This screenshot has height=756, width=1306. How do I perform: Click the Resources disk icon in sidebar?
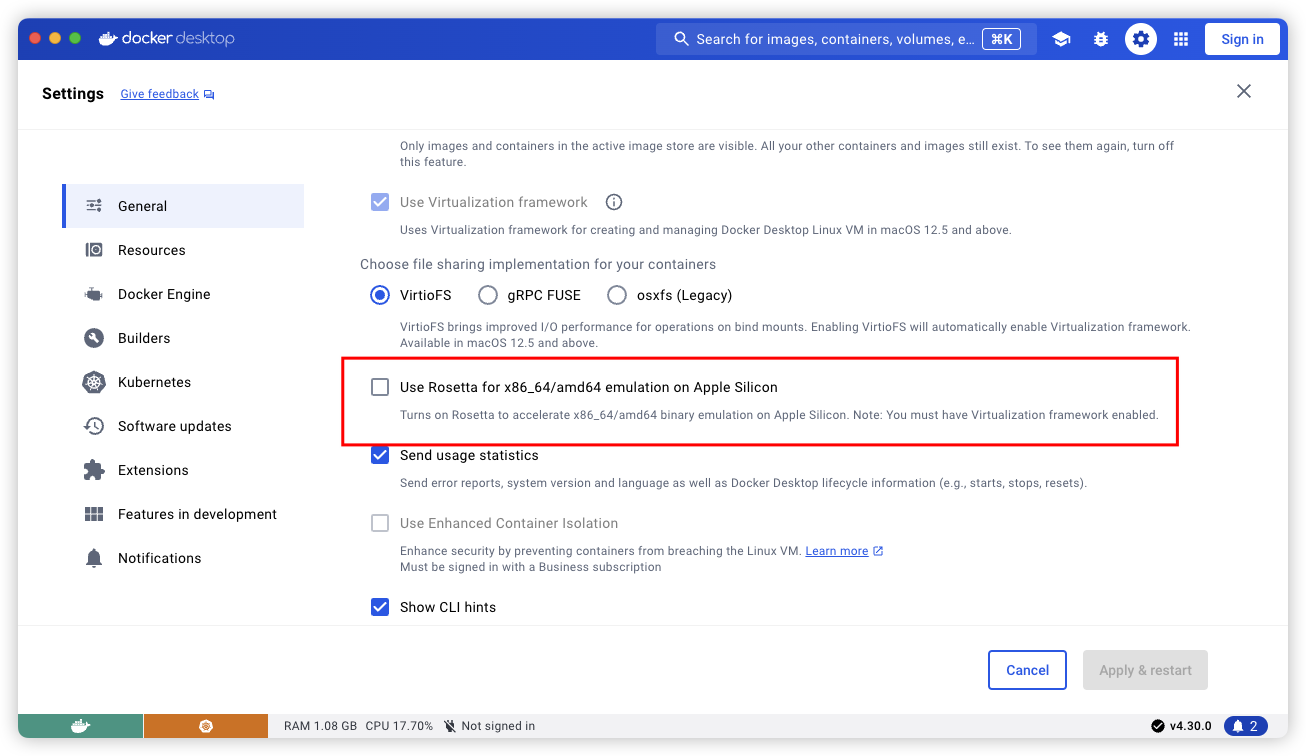[x=94, y=250]
